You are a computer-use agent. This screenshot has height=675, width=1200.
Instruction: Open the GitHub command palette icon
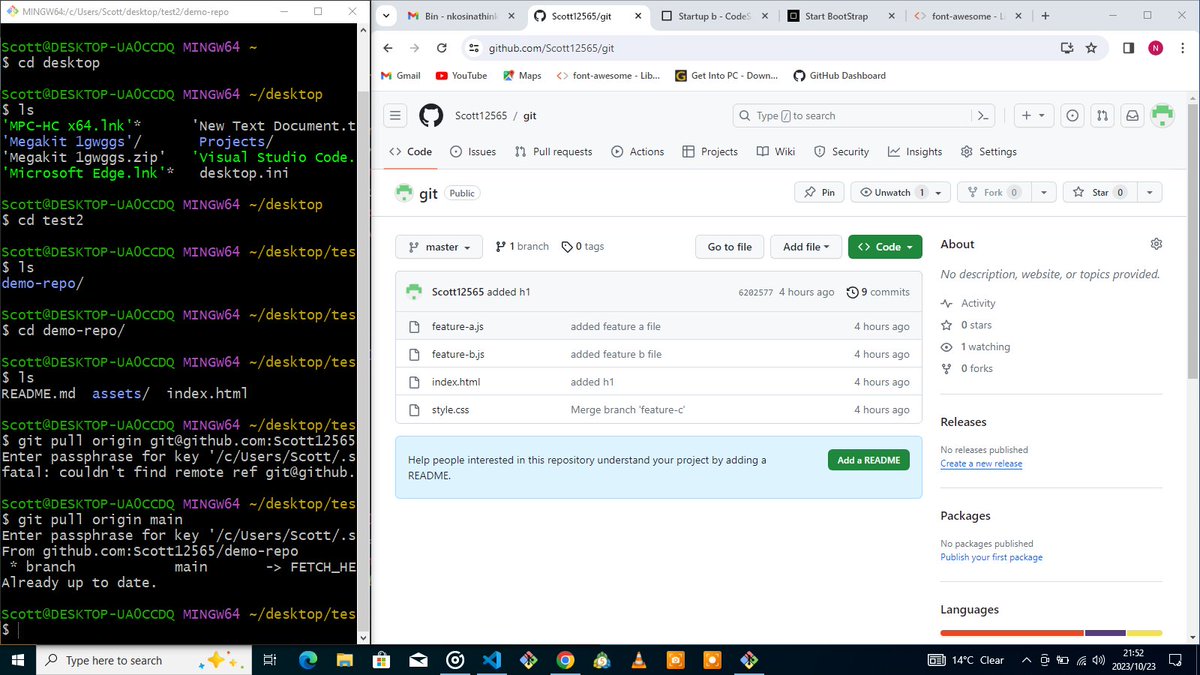[983, 116]
